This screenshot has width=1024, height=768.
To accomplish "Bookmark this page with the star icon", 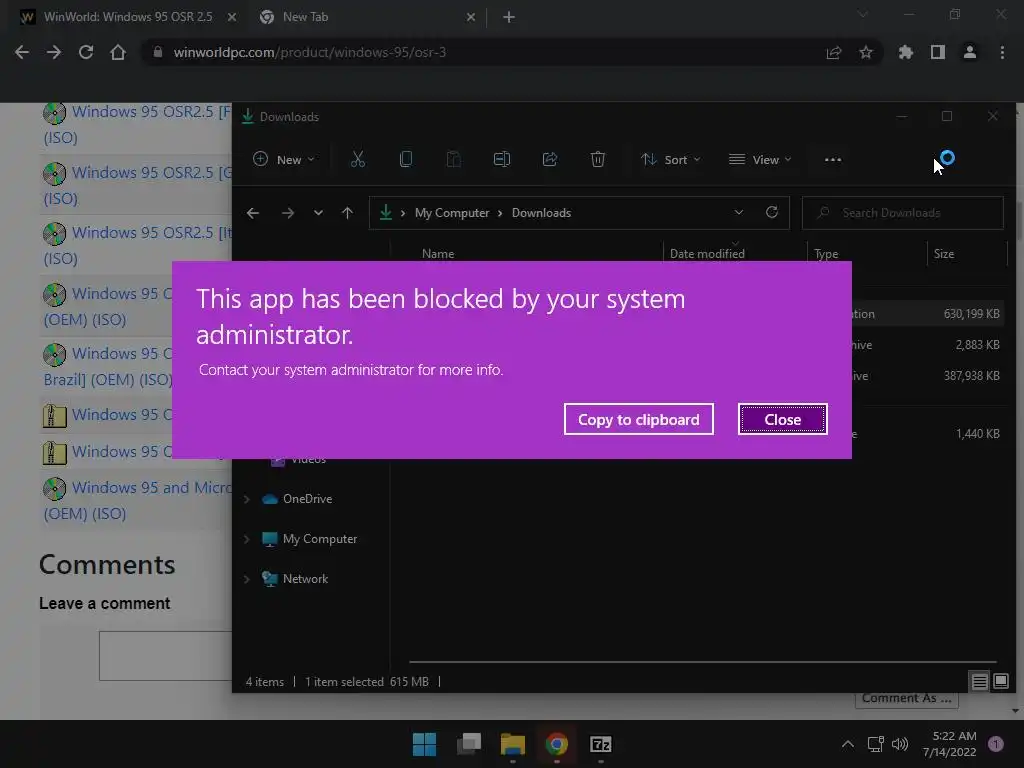I will [x=866, y=52].
